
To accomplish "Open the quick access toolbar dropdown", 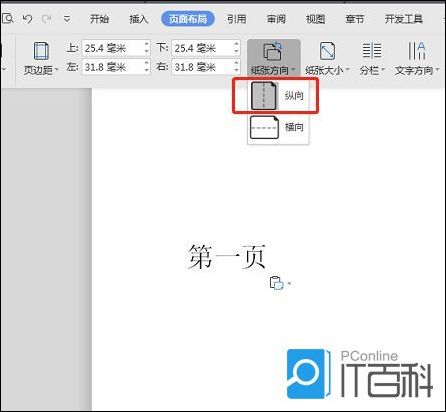I will tap(67, 19).
